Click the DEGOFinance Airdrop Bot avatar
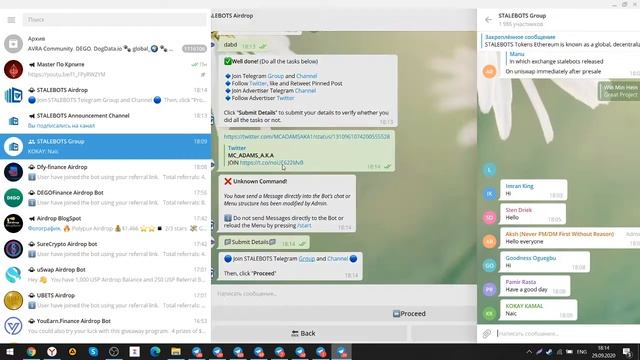Viewport: 640px width, 360px height. 13,198
